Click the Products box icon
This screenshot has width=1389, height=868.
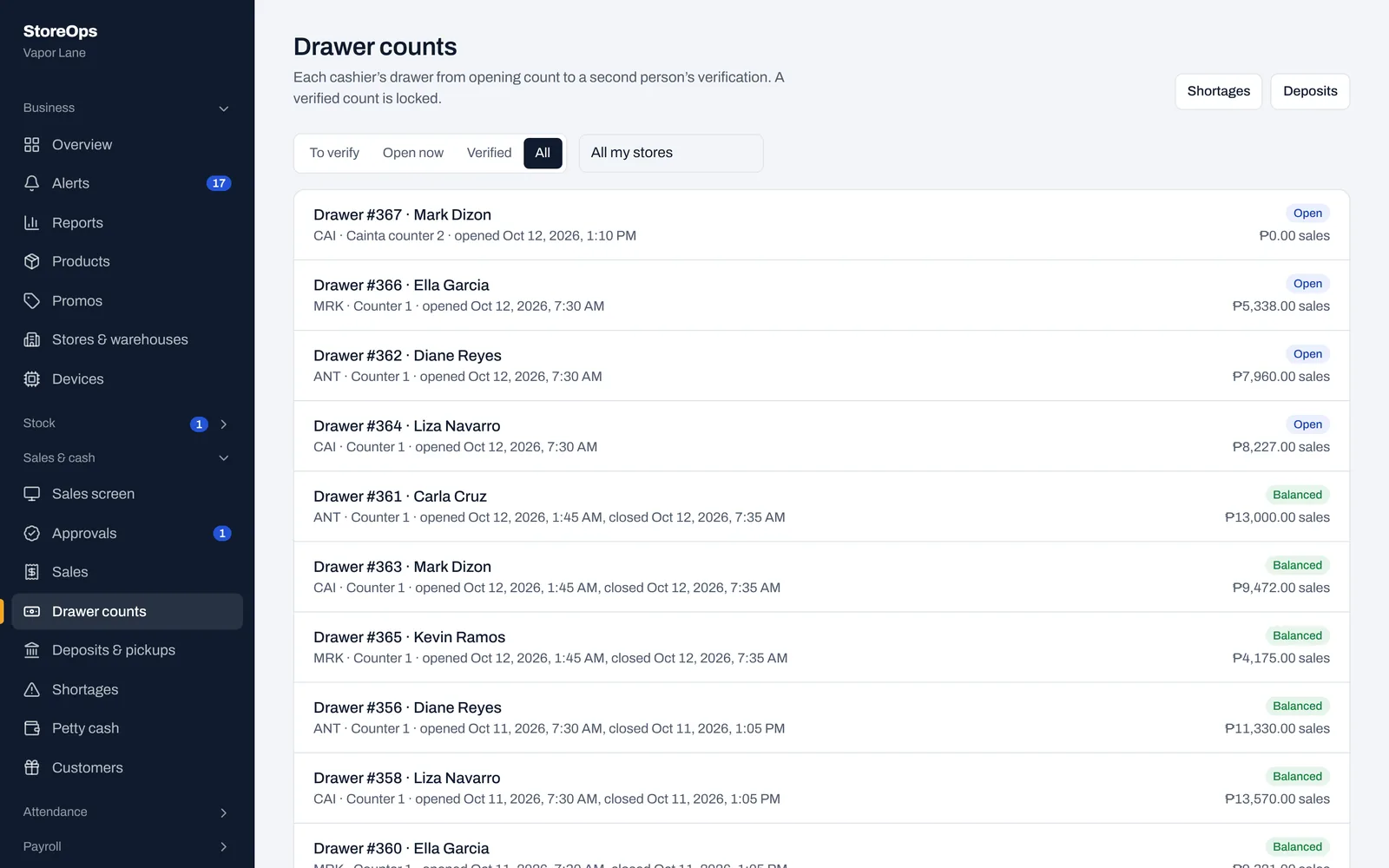pyautogui.click(x=32, y=261)
